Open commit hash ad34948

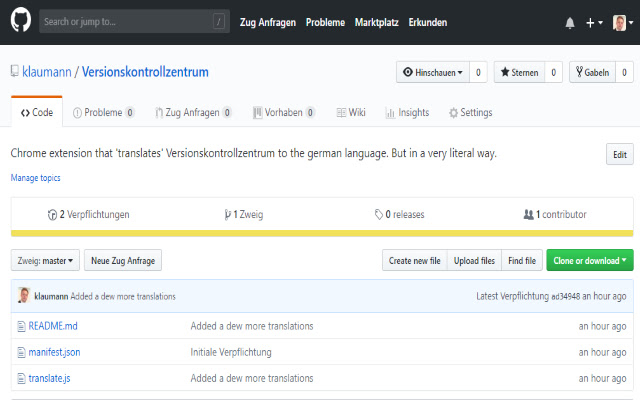point(565,296)
